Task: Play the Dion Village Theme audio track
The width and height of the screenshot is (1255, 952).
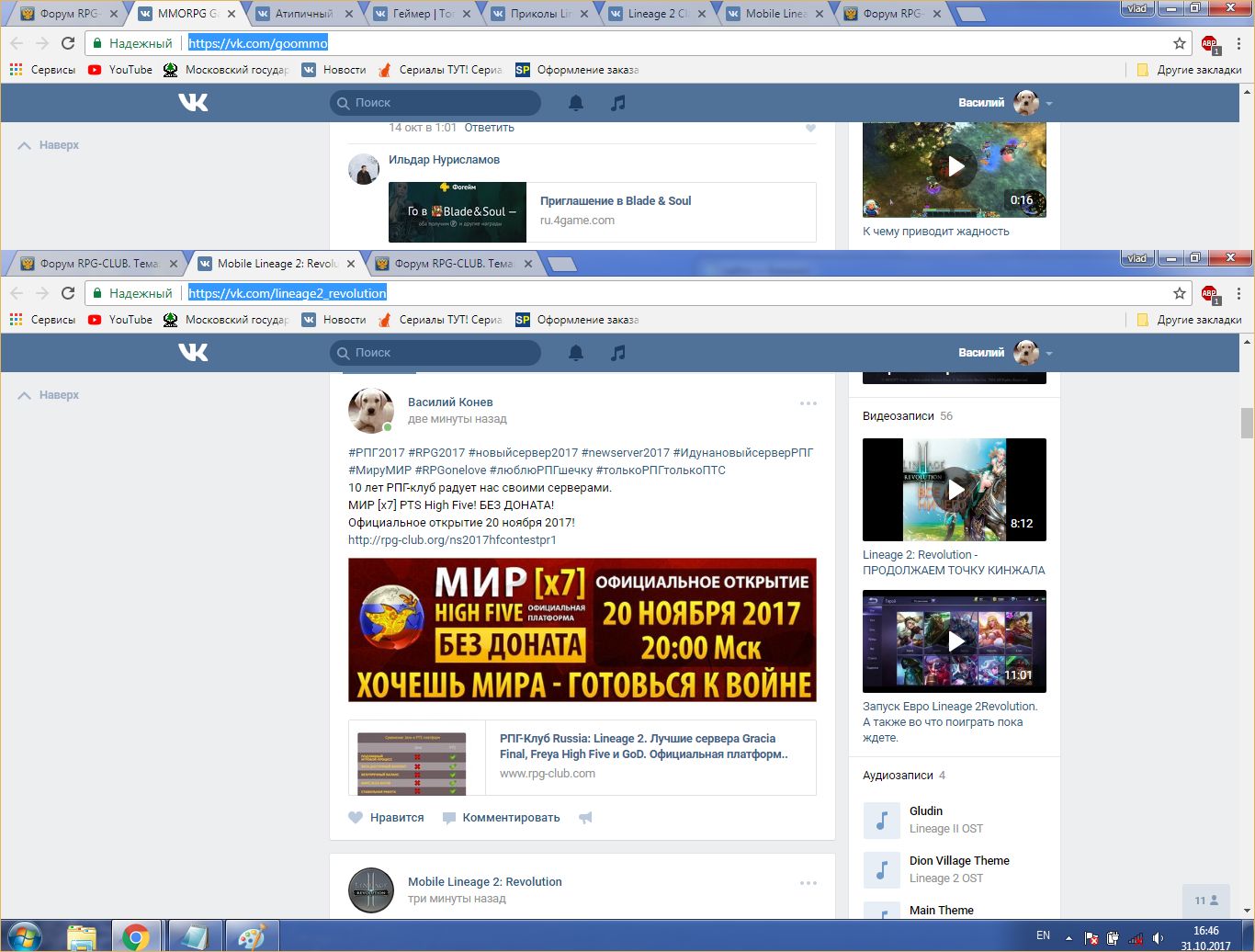Action: [881, 869]
